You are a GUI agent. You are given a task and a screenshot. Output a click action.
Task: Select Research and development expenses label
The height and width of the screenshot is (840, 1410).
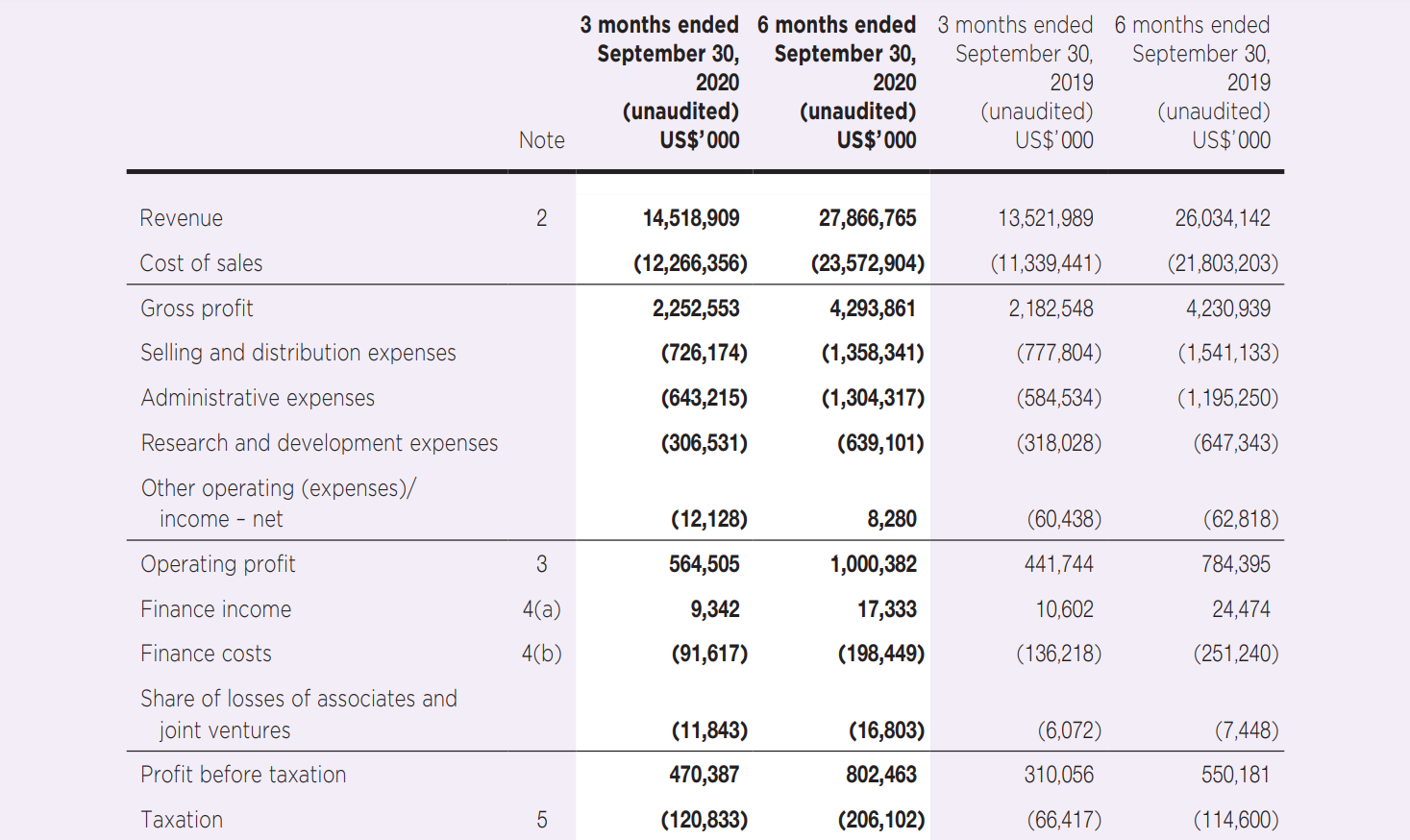click(319, 443)
